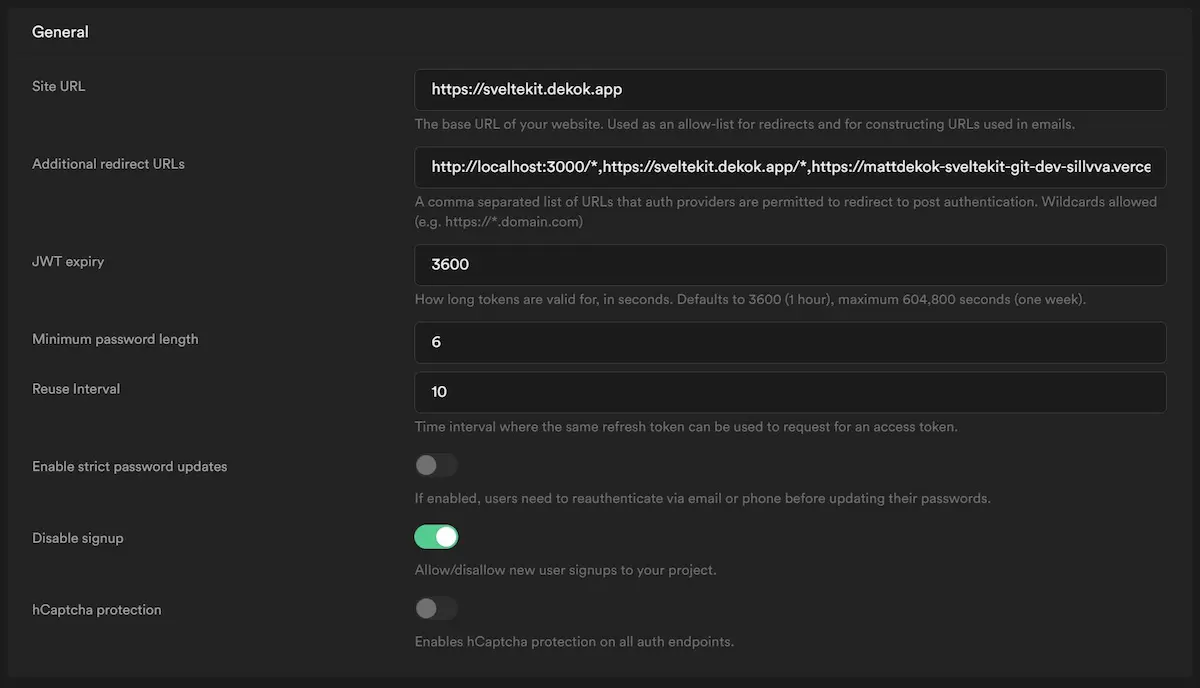Click the "hCaptcha protection" label

pos(96,610)
